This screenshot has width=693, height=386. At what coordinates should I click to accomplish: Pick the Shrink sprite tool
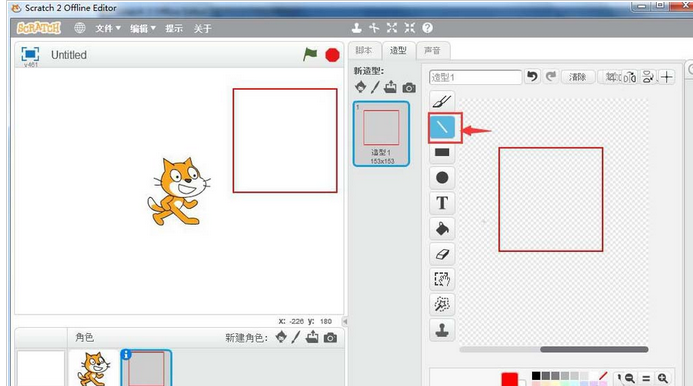(x=410, y=28)
